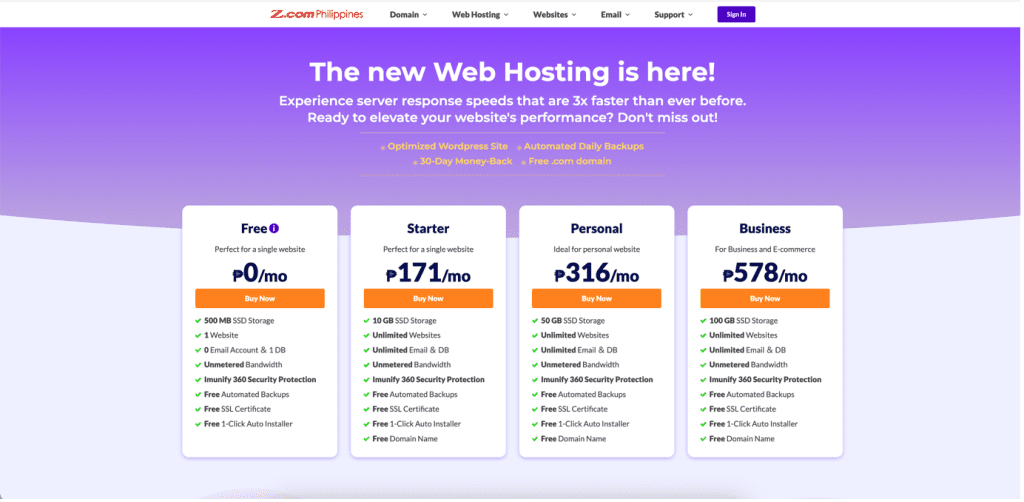Image resolution: width=1024 pixels, height=502 pixels.
Task: Click the Sign In button
Action: 736,14
